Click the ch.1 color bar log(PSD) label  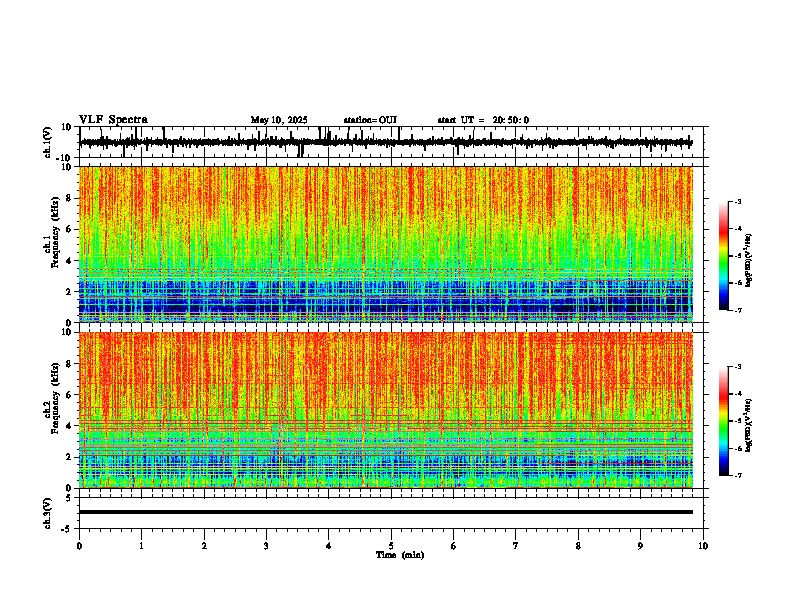[x=749, y=261]
